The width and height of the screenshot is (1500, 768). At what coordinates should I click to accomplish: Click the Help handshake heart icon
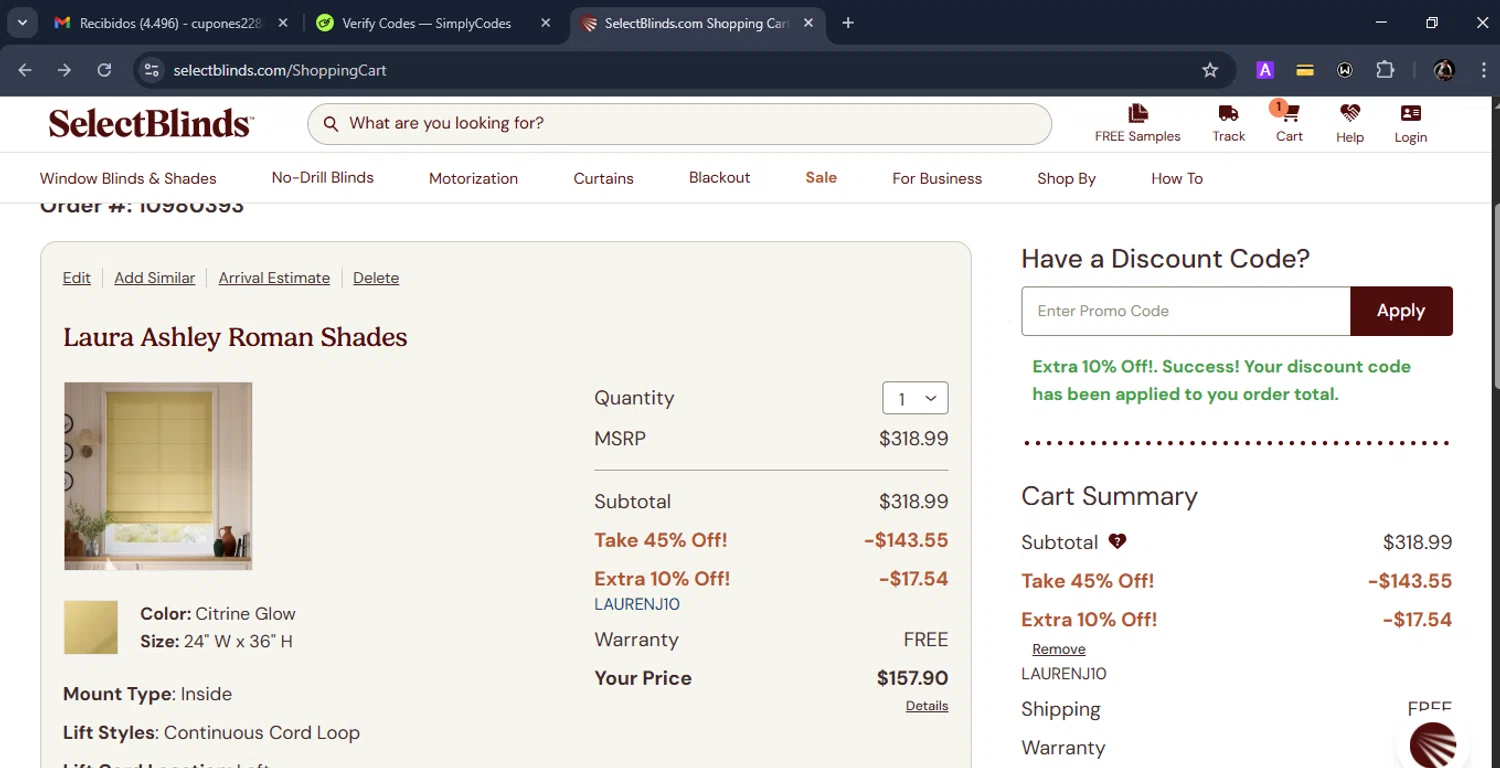[1350, 113]
